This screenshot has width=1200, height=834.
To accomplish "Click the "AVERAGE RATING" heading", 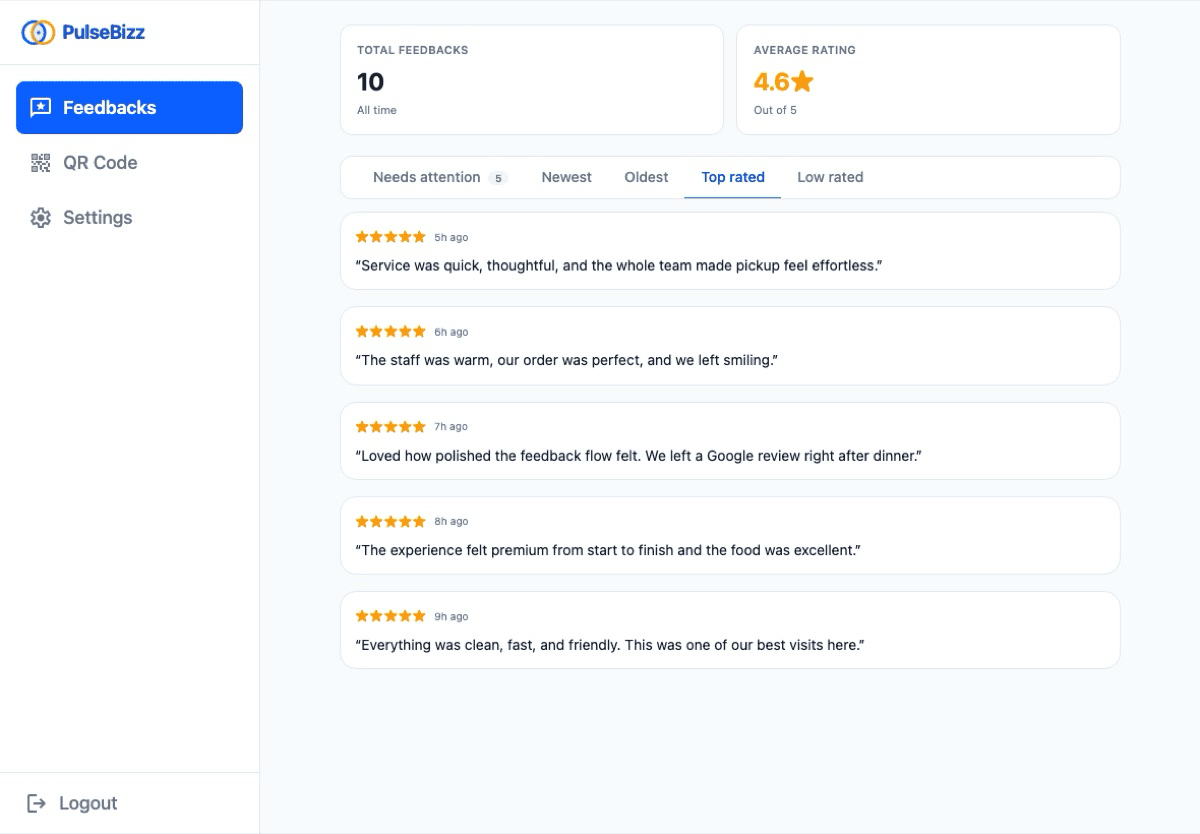I will tap(805, 50).
